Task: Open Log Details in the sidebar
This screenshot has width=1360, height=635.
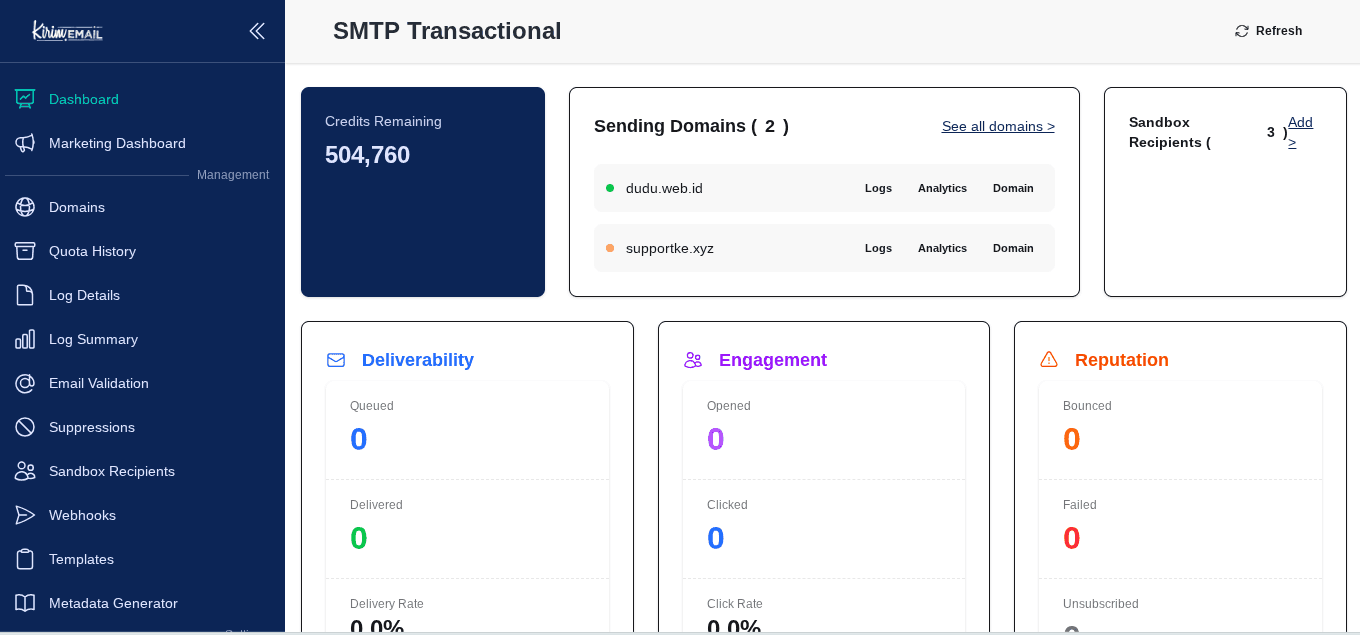Action: [x=84, y=295]
